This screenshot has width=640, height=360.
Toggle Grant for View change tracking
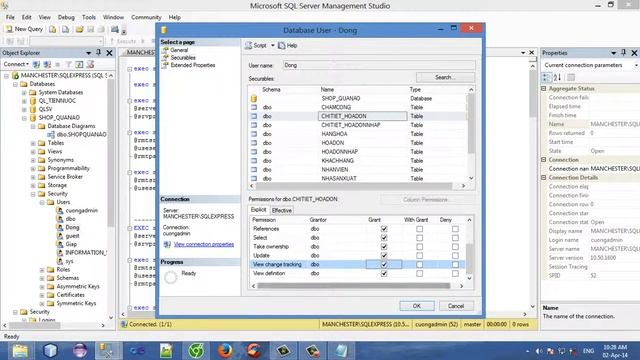384,264
